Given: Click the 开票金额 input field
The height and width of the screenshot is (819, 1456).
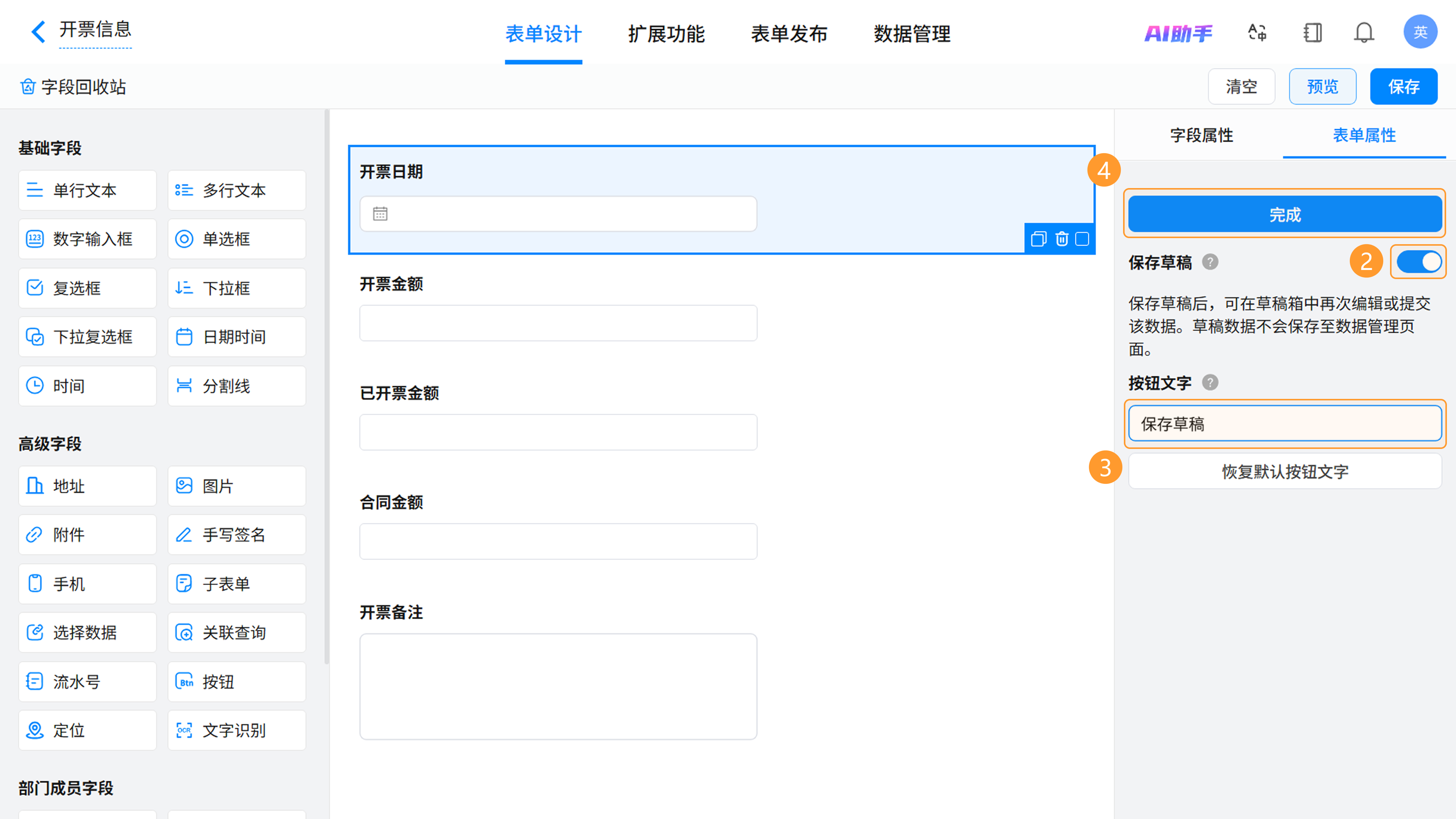Looking at the screenshot, I should point(558,323).
